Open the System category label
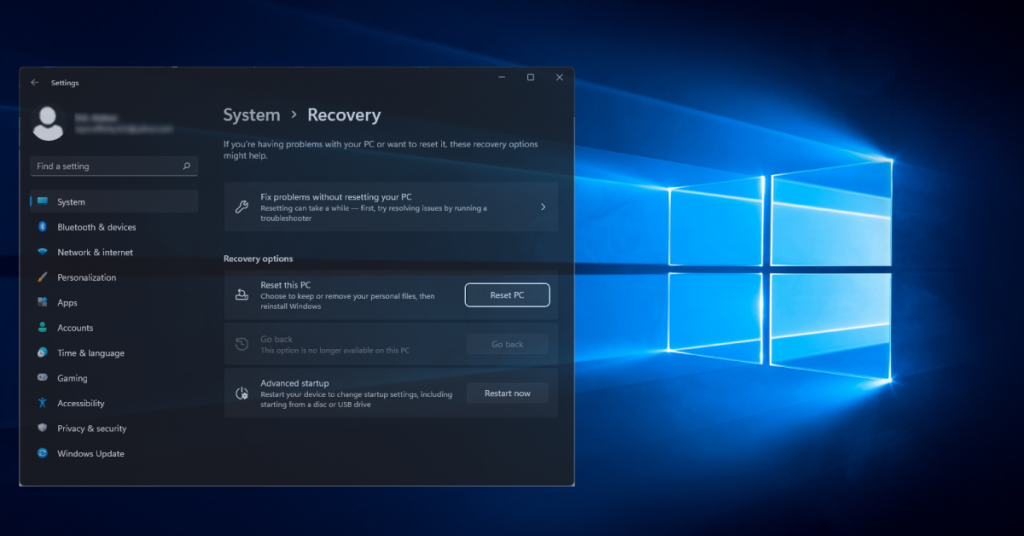 click(x=71, y=202)
